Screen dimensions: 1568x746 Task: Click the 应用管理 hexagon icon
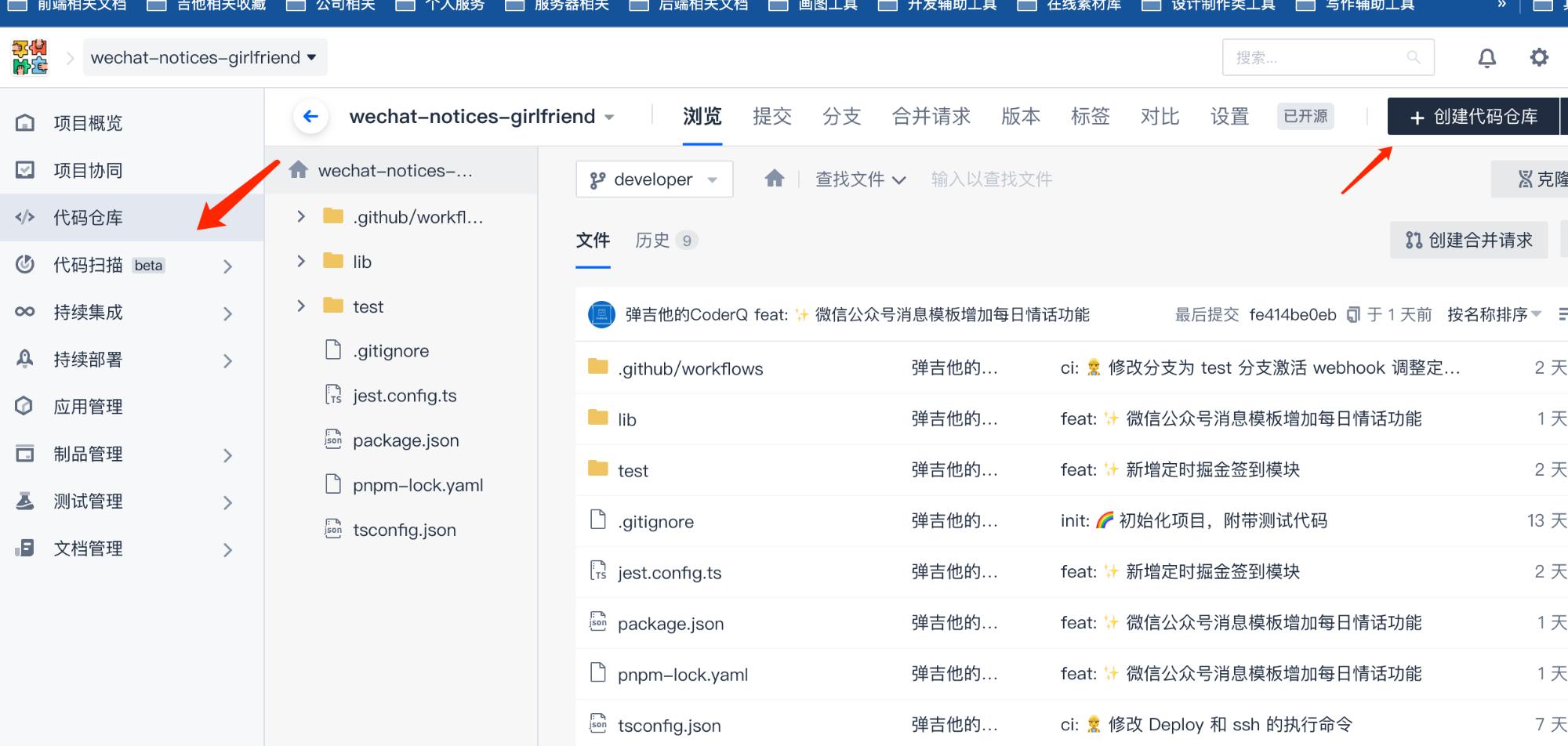(x=25, y=406)
